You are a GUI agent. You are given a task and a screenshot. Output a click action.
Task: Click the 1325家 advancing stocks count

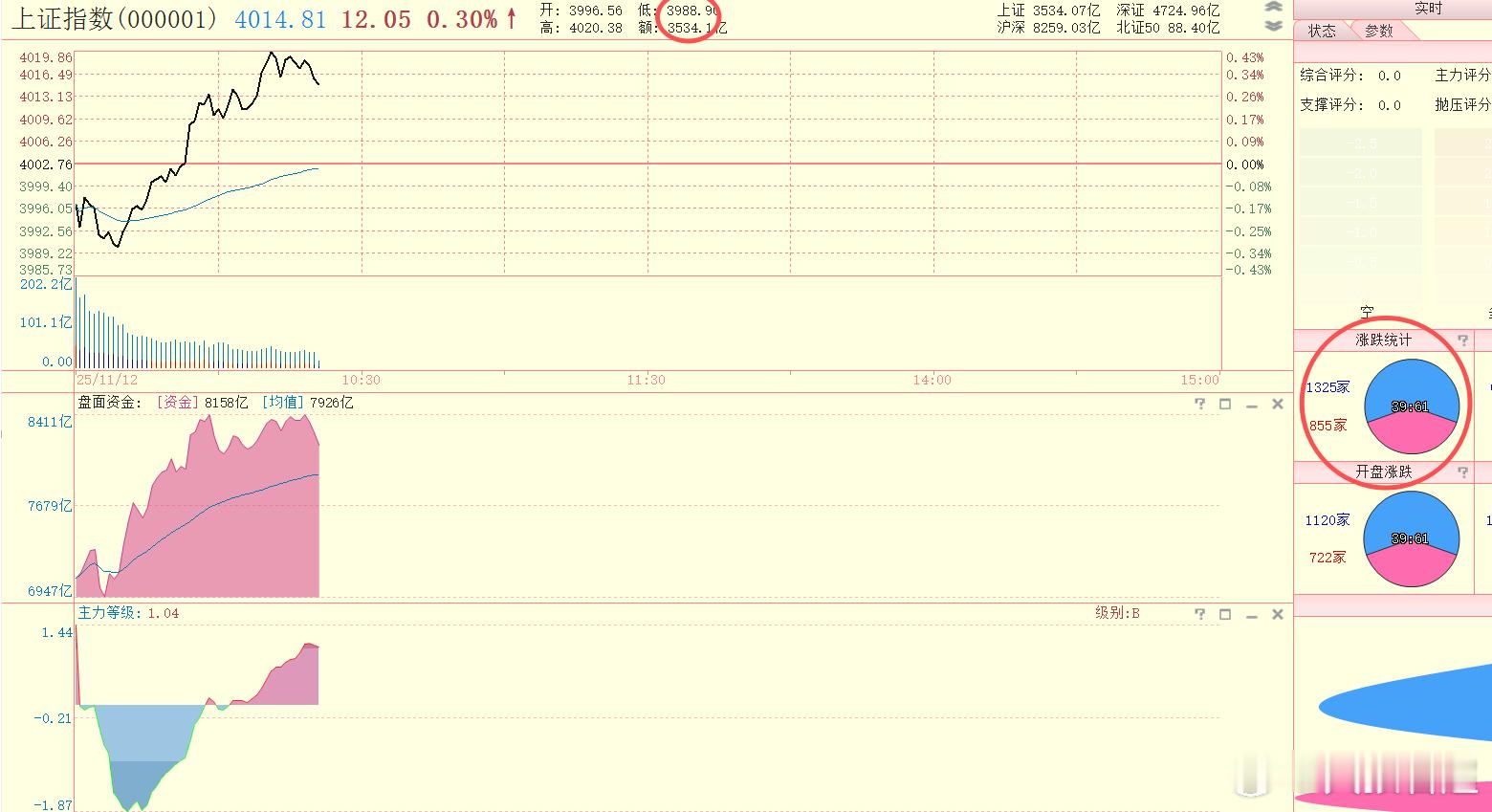click(1328, 387)
